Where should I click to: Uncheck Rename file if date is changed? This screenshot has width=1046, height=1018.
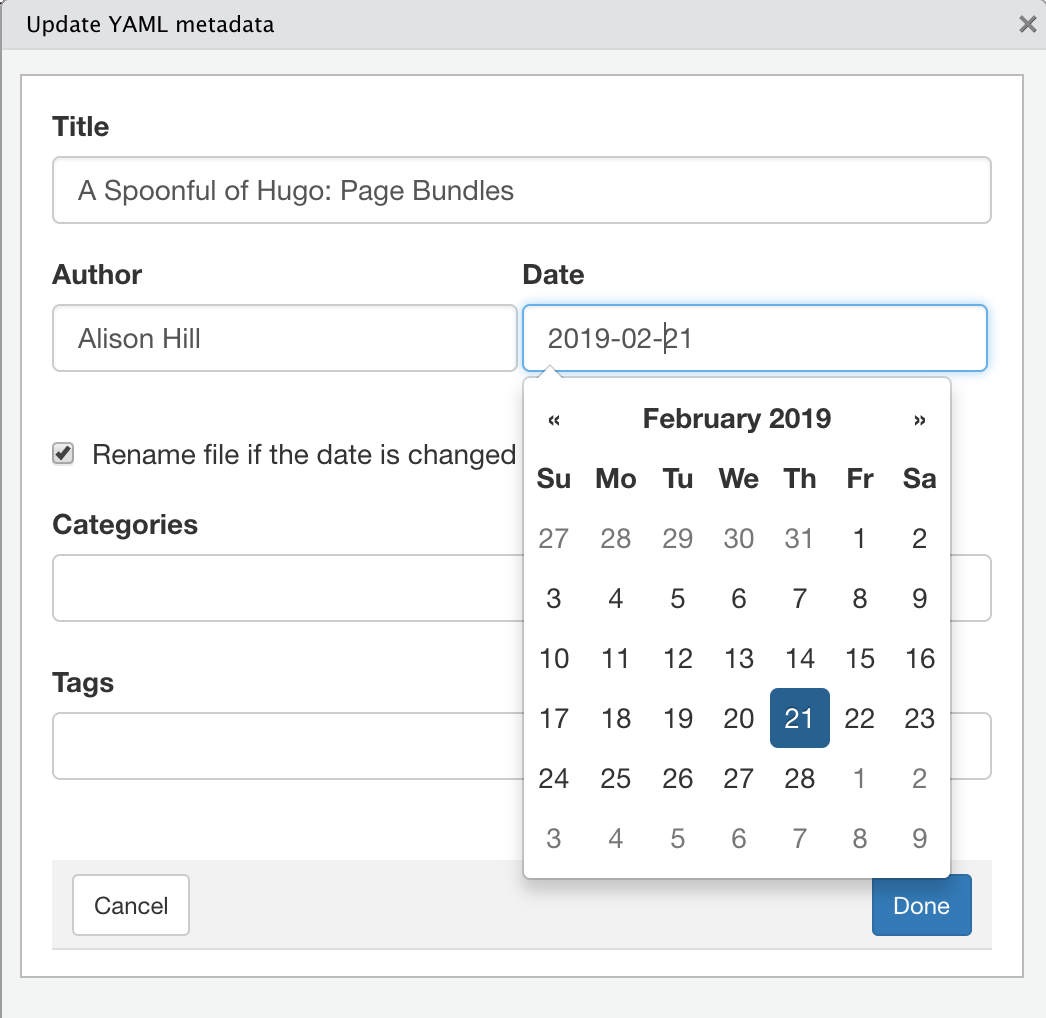tap(63, 454)
